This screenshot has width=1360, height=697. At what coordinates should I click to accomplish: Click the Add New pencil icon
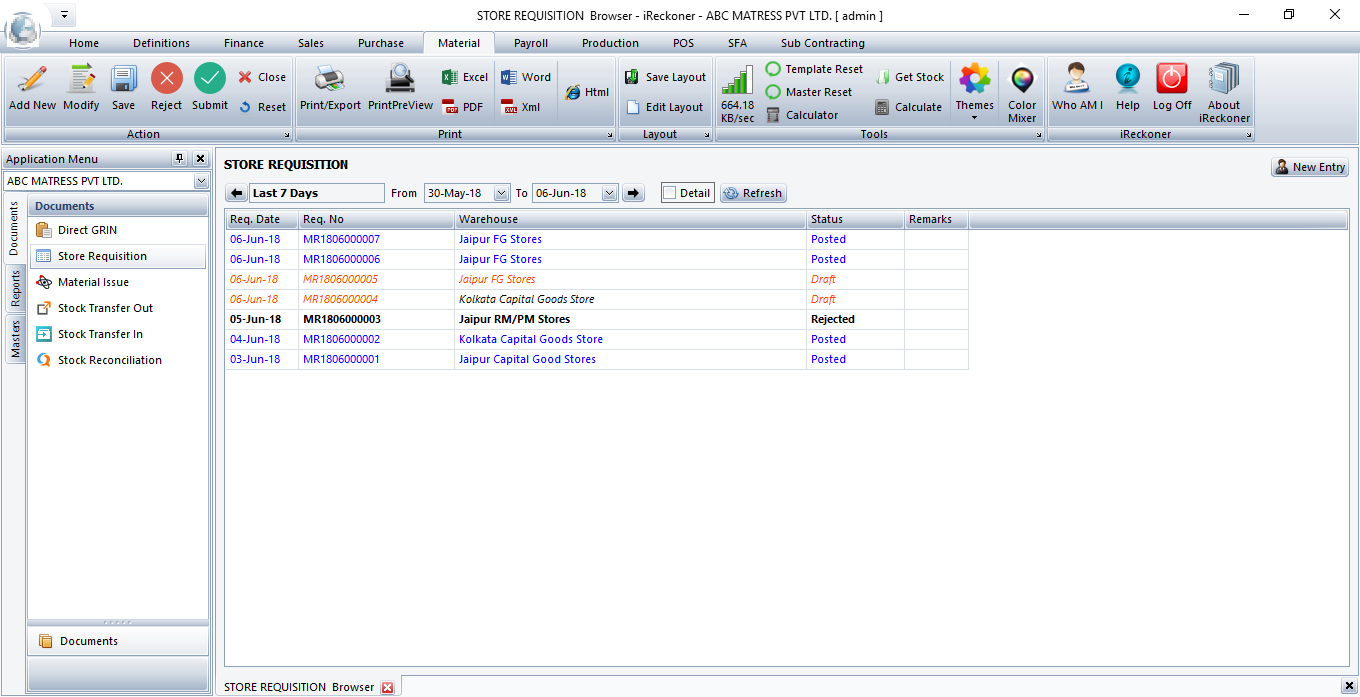coord(32,80)
